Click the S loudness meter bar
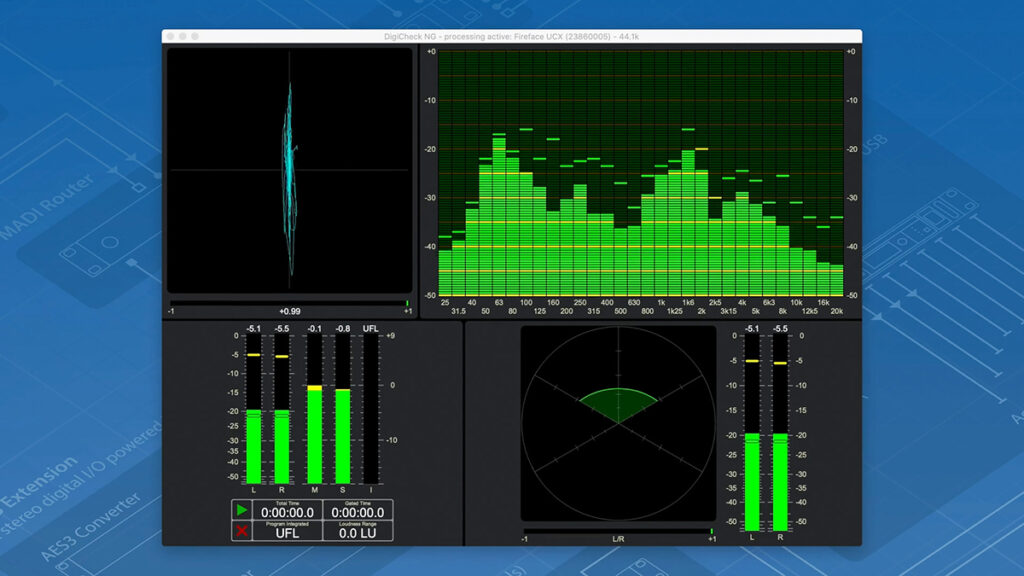 (343, 435)
